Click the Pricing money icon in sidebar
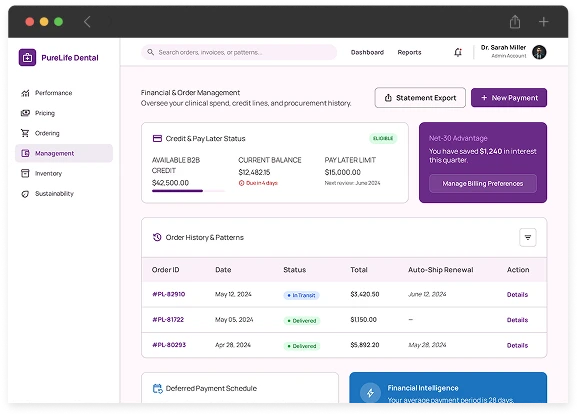Viewport: 579px width, 416px height. [25, 113]
